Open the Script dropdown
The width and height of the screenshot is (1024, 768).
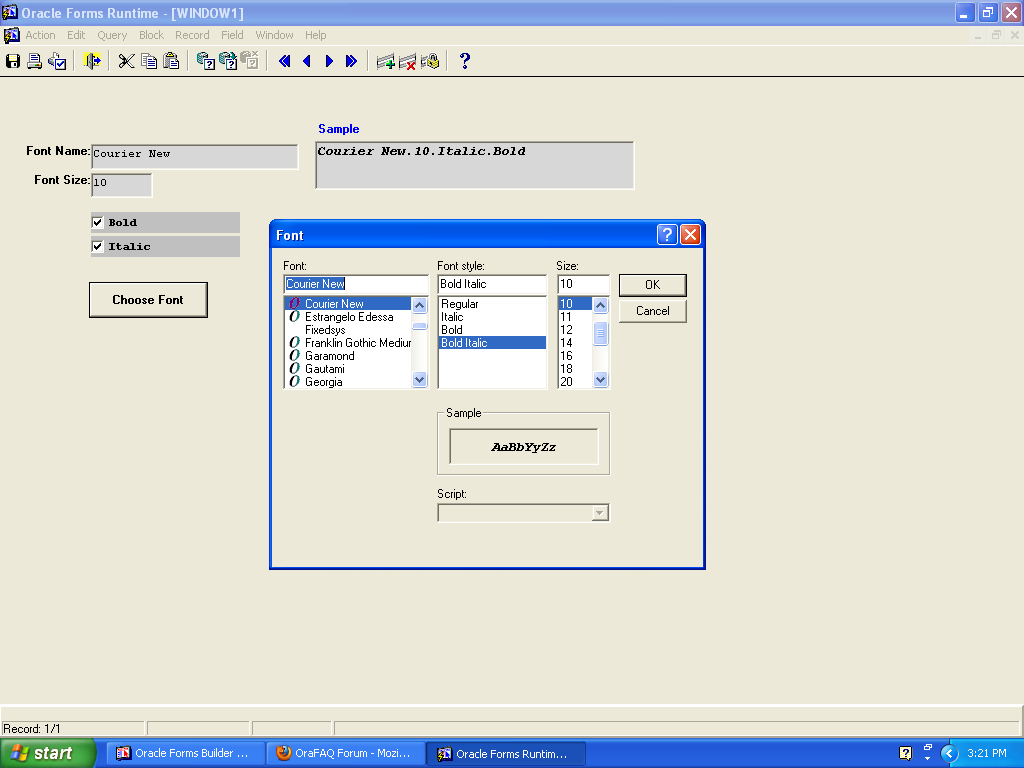pos(600,513)
